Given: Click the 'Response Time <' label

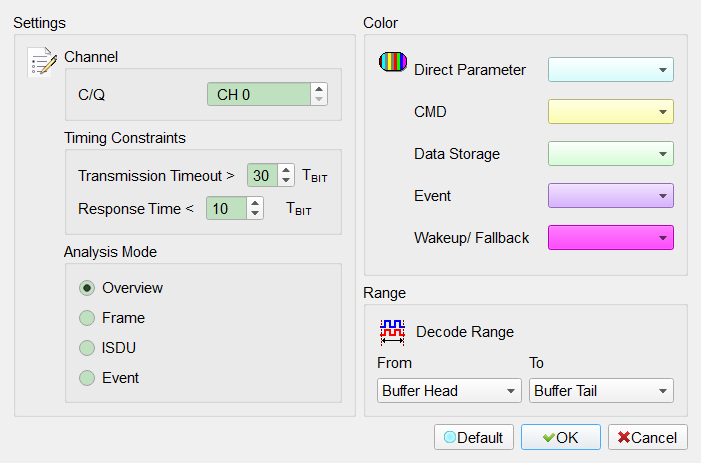Looking at the screenshot, I should point(136,209).
